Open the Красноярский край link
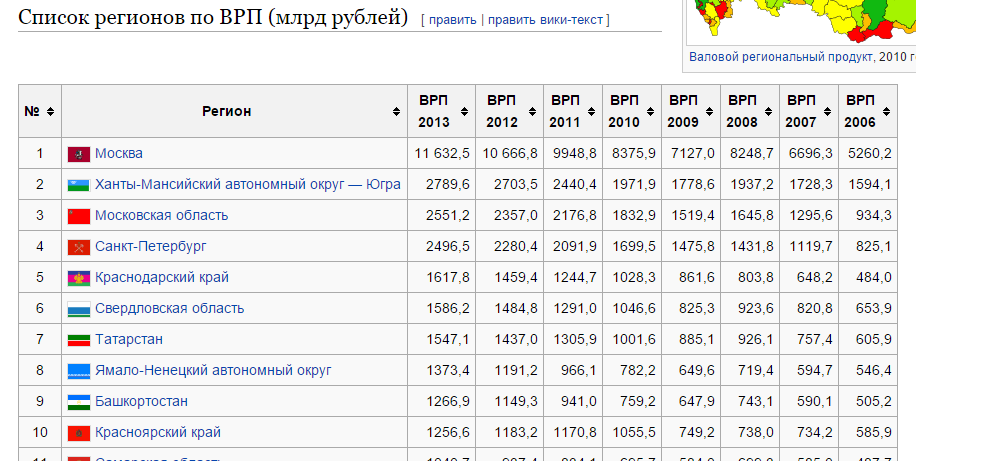 pos(158,433)
